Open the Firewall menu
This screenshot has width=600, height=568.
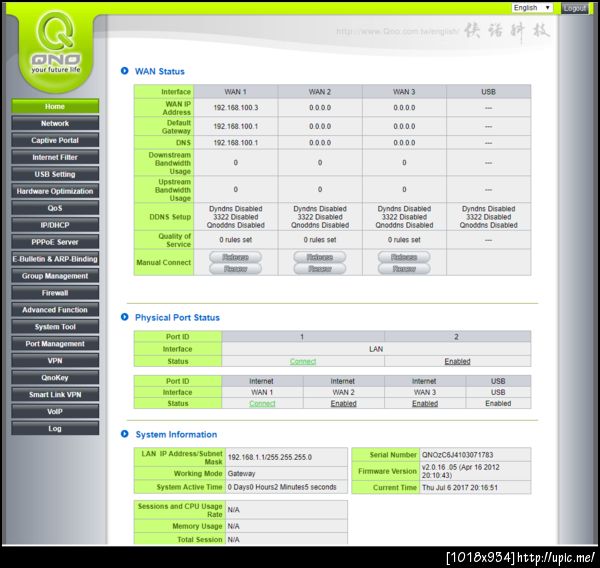click(x=55, y=293)
